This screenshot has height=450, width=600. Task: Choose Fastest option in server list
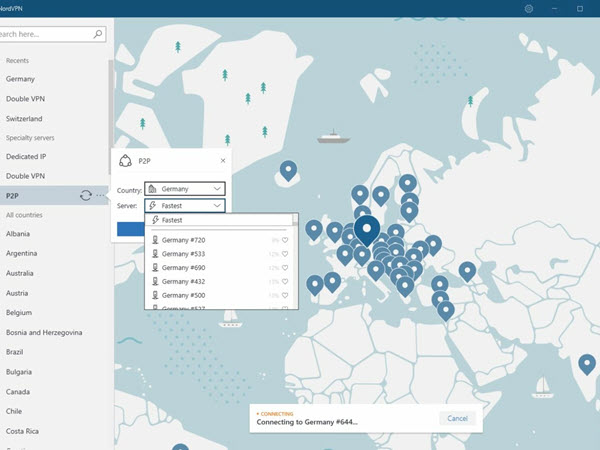click(x=218, y=220)
